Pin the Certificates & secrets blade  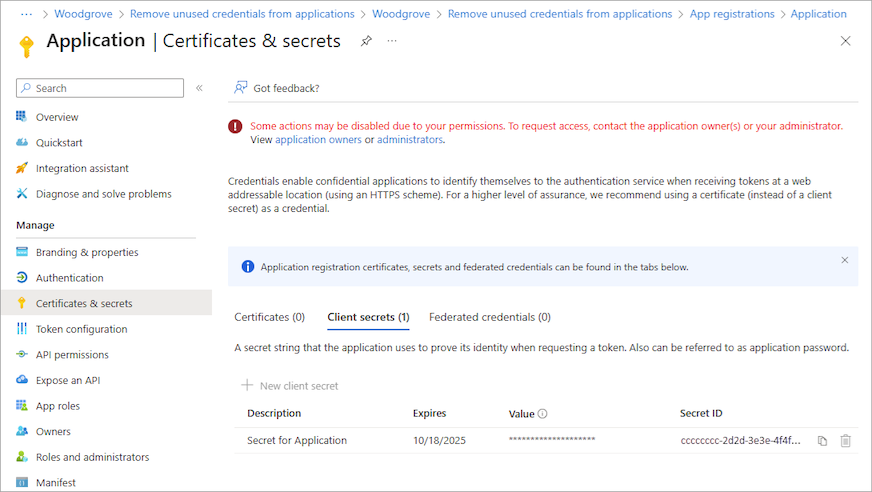[366, 41]
